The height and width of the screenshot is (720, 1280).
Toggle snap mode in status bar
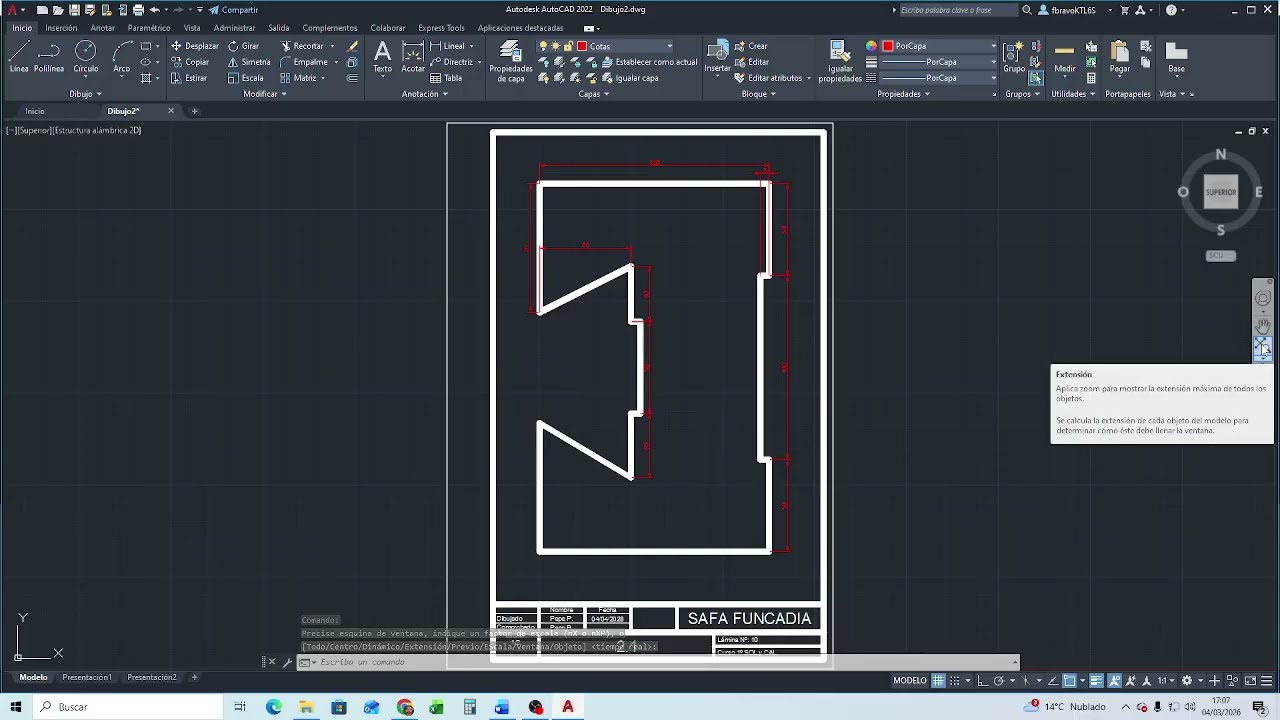(x=955, y=681)
